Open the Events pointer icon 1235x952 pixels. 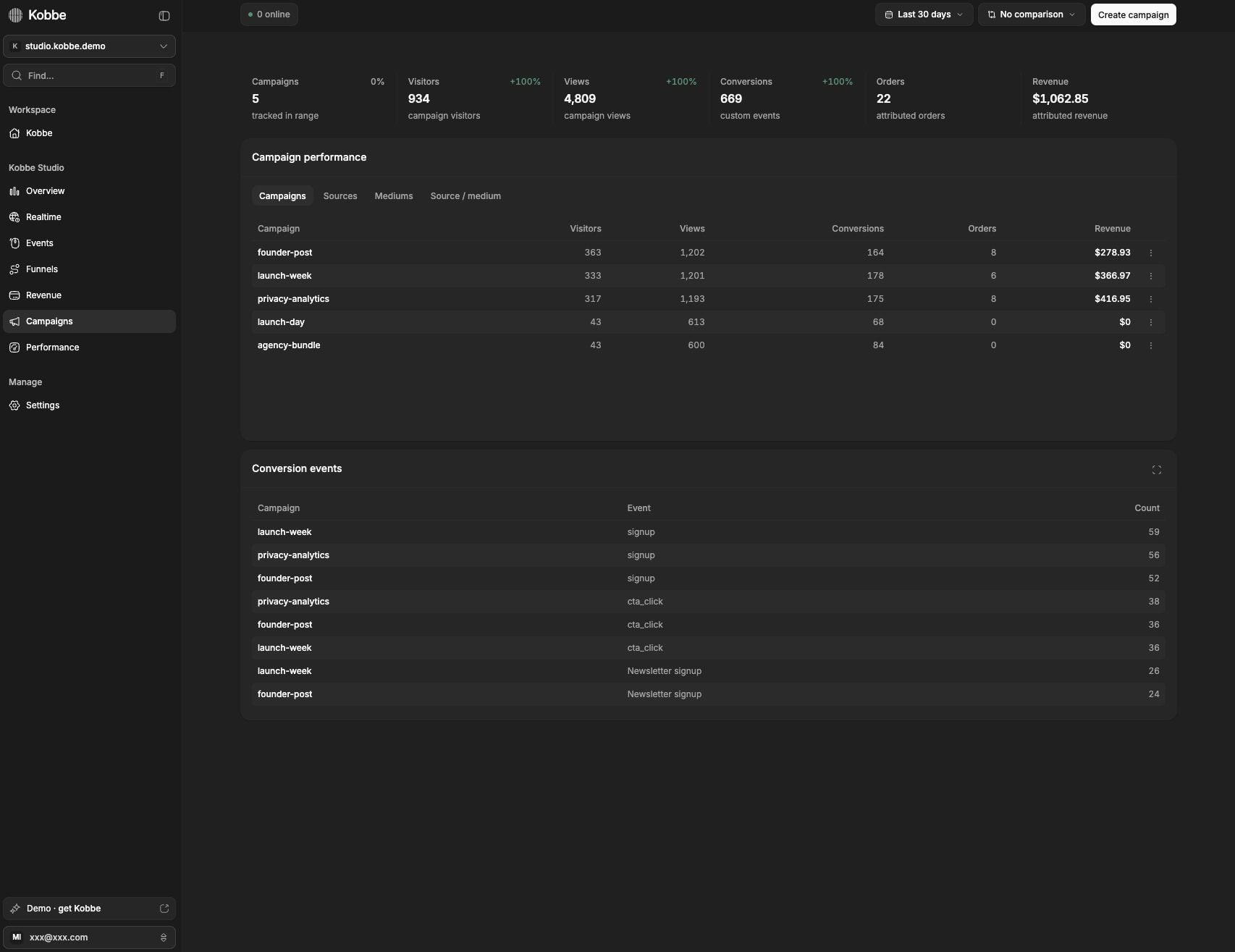point(14,243)
